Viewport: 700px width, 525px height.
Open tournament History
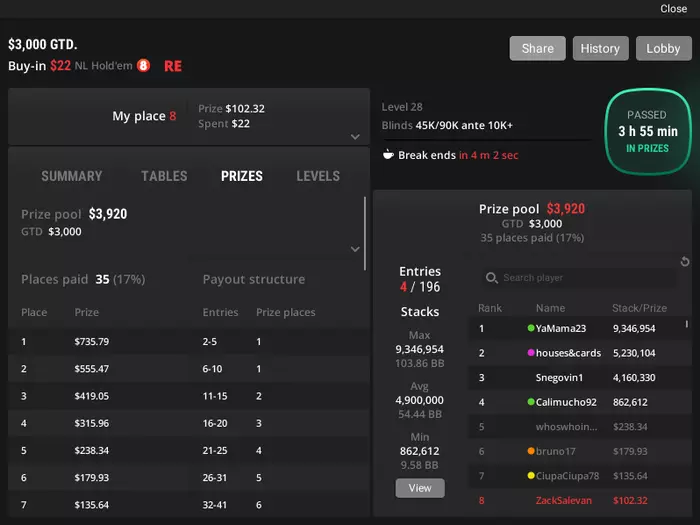click(600, 48)
